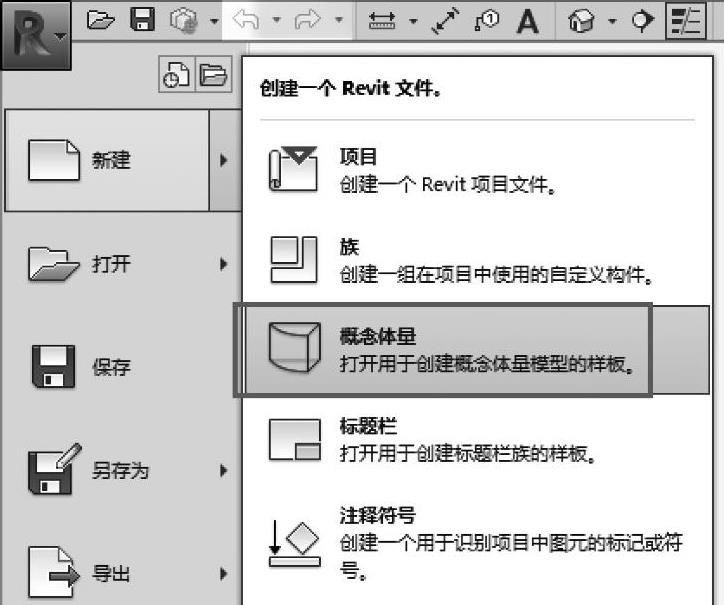Expand the 3D View dropdown arrow
Viewport: 724px width, 605px height.
[612, 21]
